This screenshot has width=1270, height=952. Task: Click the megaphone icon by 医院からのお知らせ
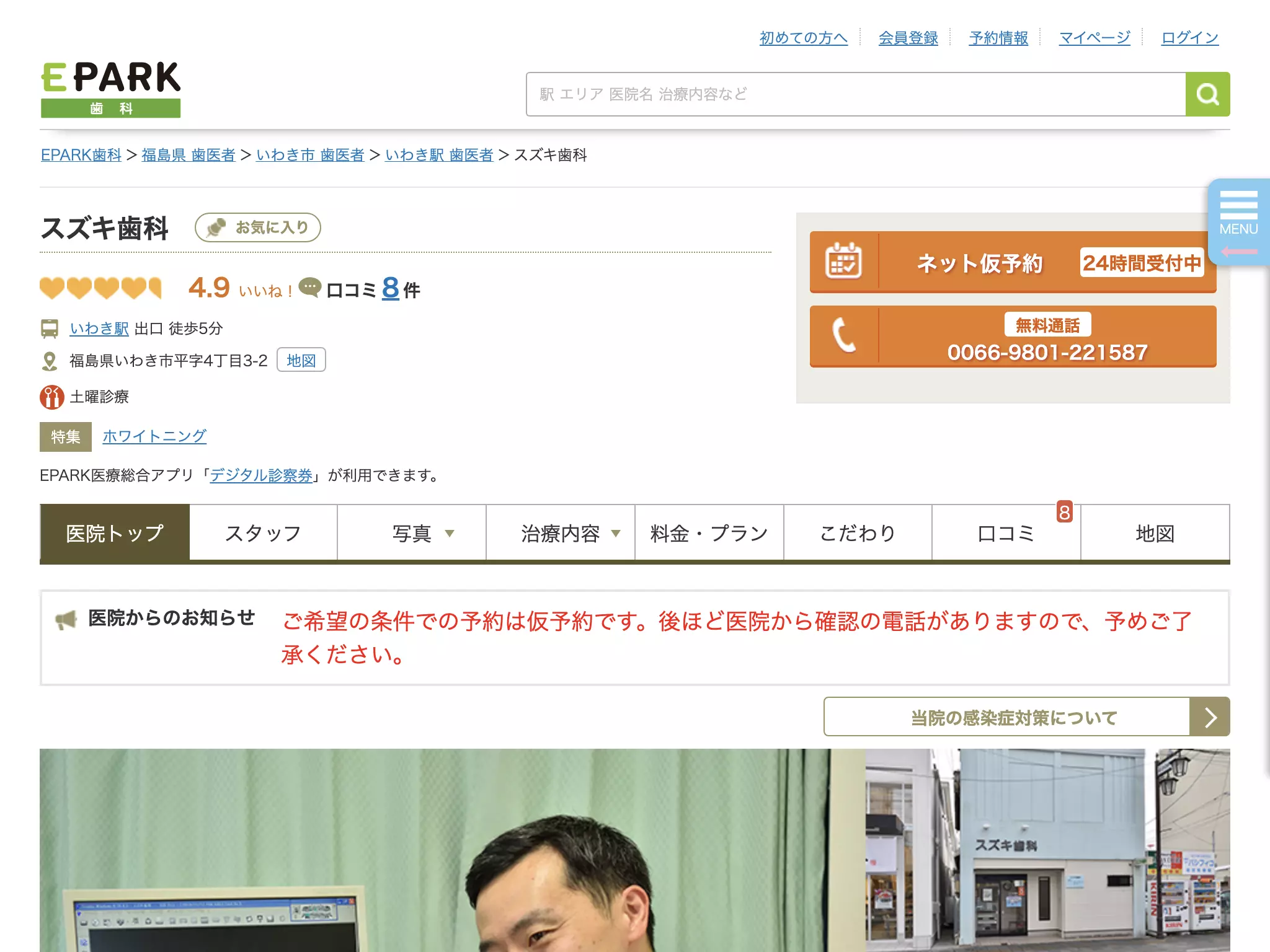[66, 619]
